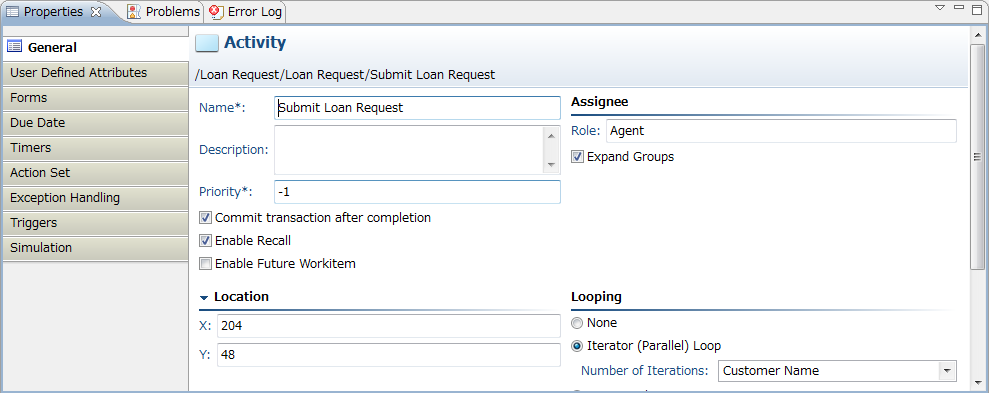Open the Number of Iterations dropdown
Image resolution: width=989 pixels, height=393 pixels.
[x=947, y=371]
